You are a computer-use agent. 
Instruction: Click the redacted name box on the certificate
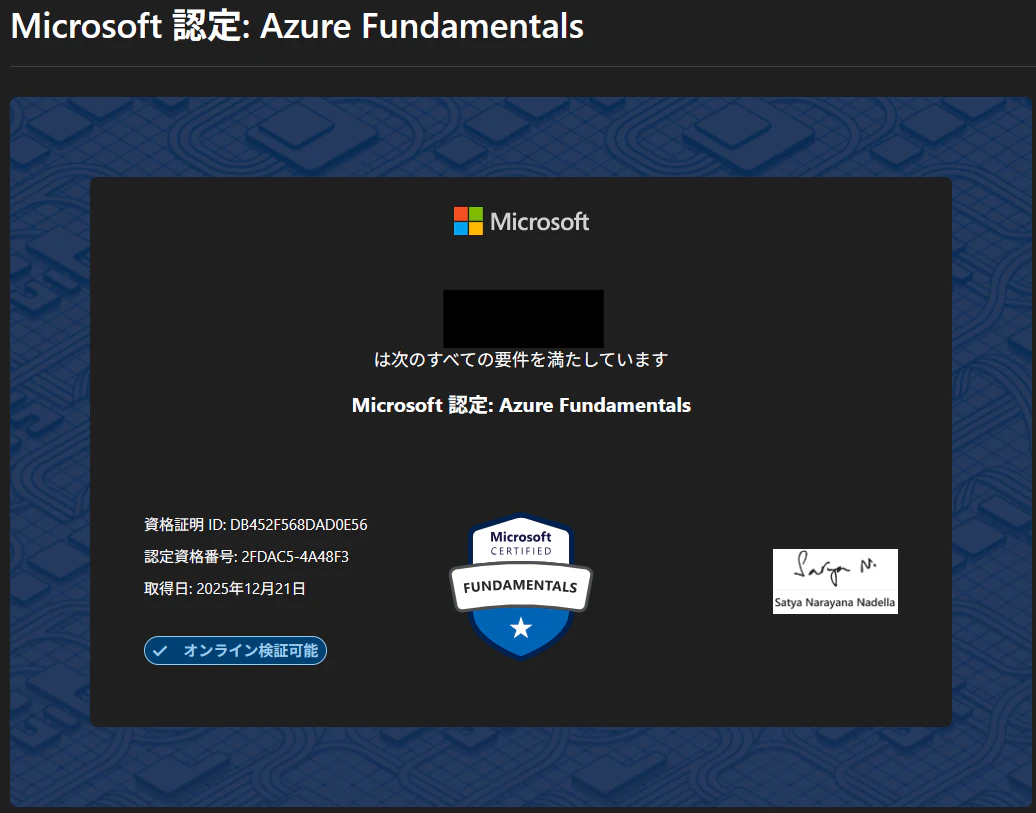pyautogui.click(x=523, y=319)
